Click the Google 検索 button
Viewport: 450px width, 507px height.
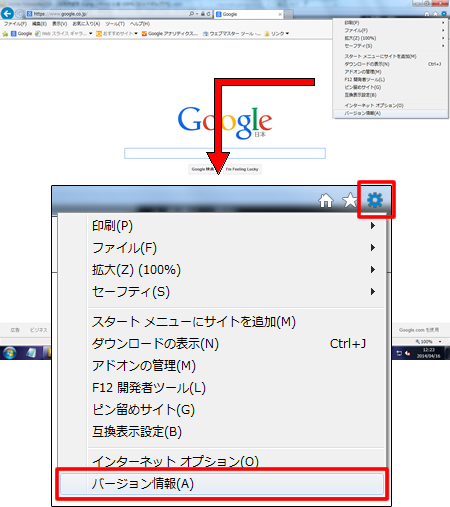point(202,169)
